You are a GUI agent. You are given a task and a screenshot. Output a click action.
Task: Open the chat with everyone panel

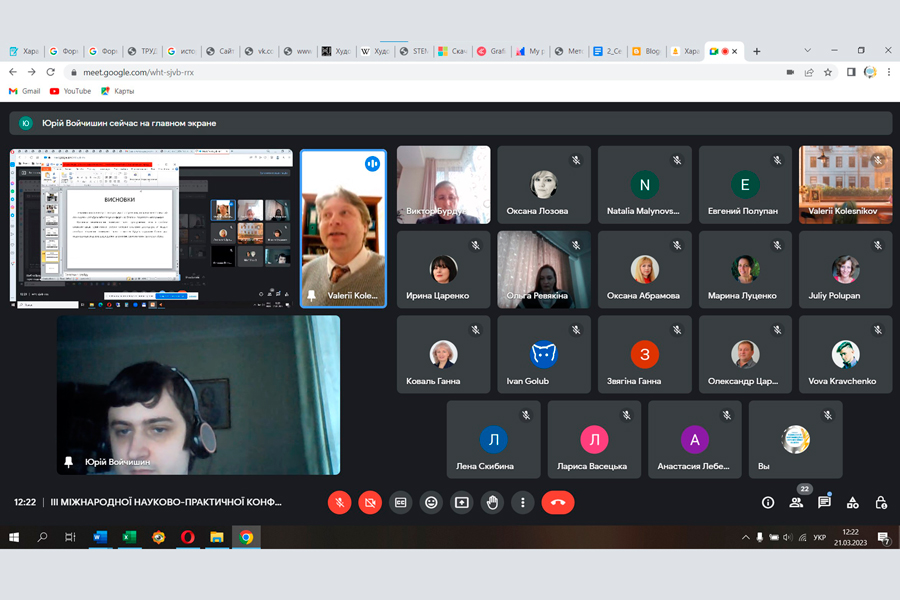(824, 502)
